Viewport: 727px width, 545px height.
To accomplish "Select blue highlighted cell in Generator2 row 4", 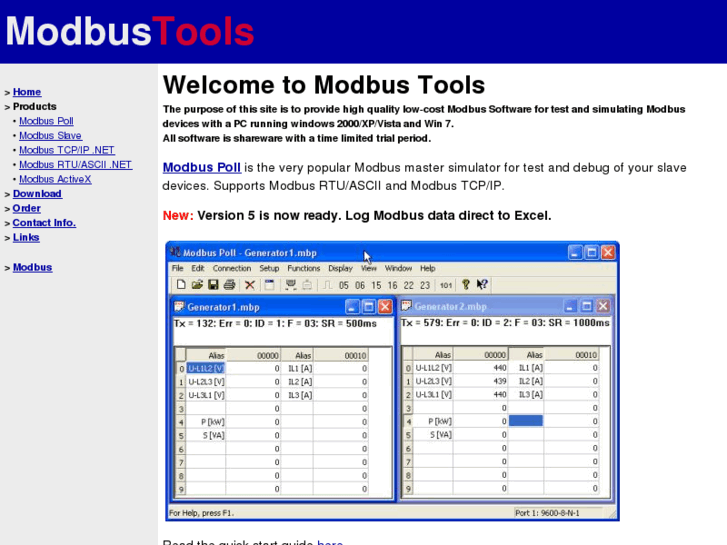I will (x=526, y=421).
